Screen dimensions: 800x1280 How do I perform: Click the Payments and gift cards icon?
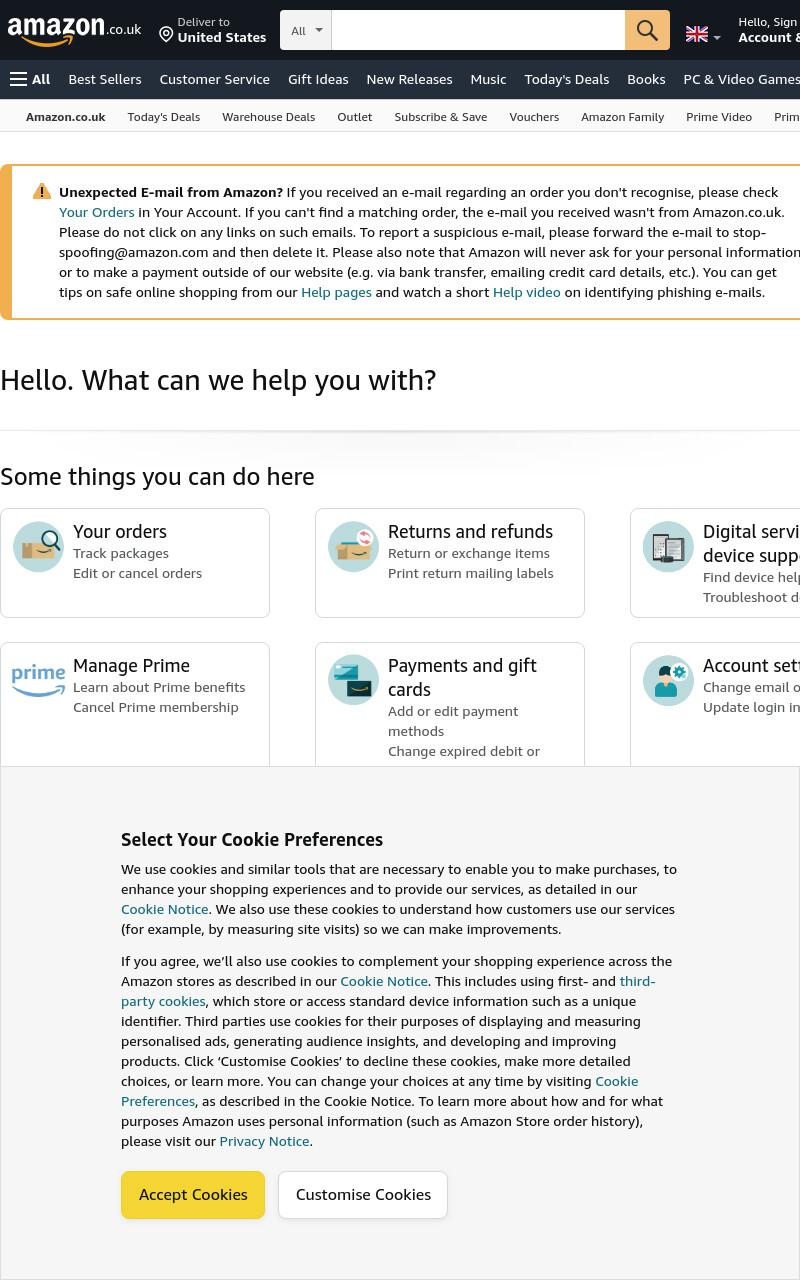point(353,680)
